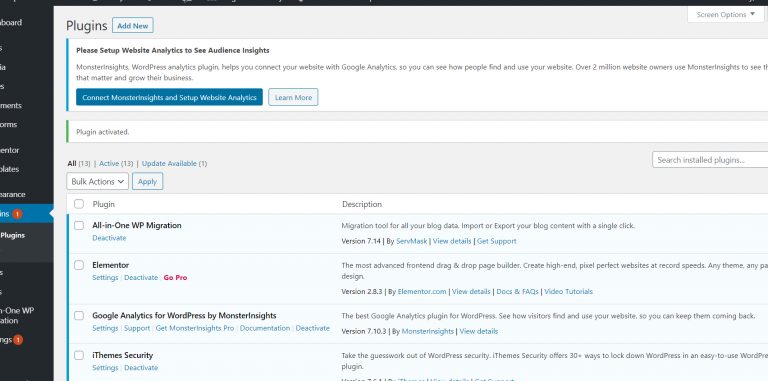Screen dimensions: 768x381
Task: Click Get Support for All-in-One Migration
Action: [497, 241]
